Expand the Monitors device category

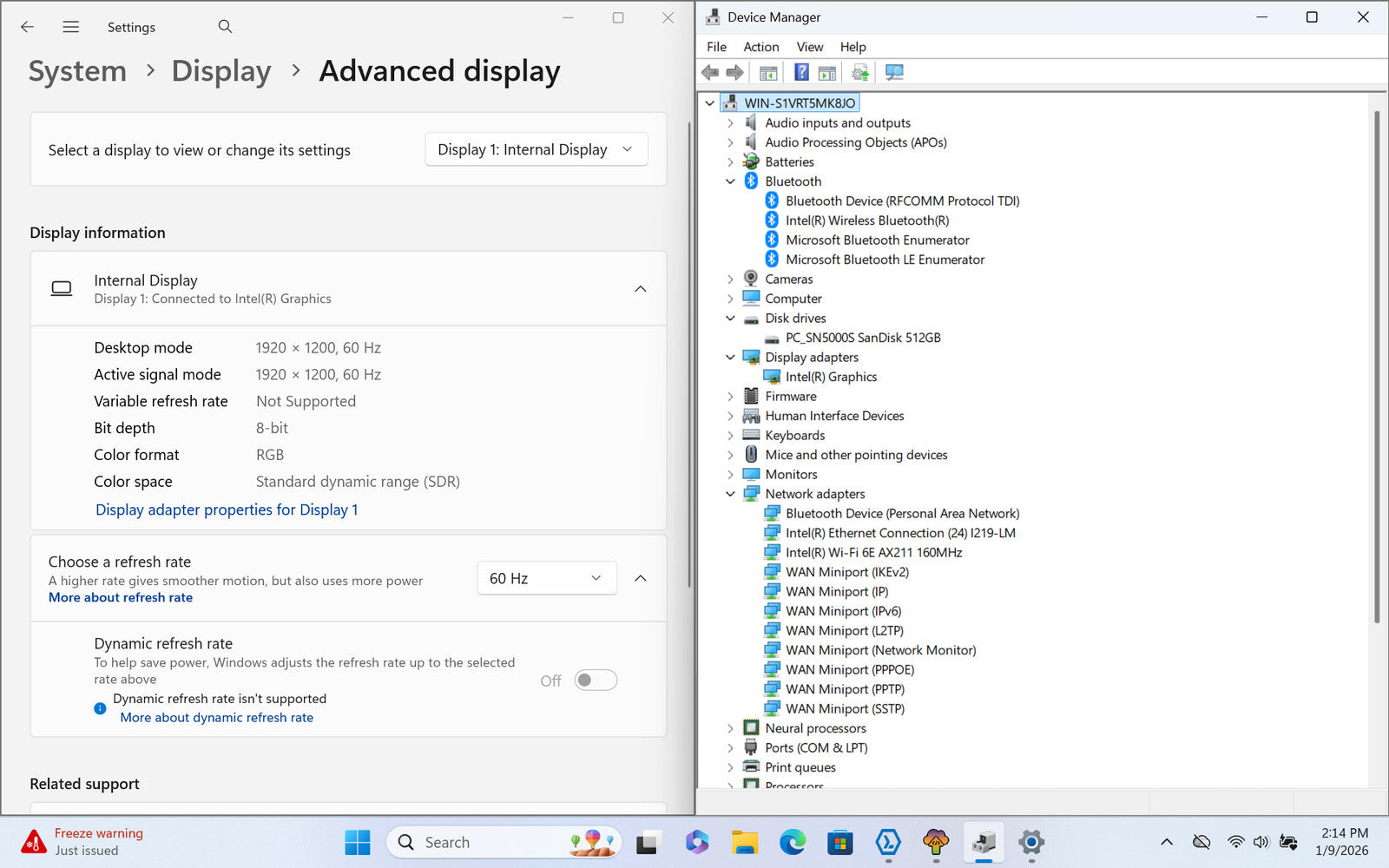730,475
